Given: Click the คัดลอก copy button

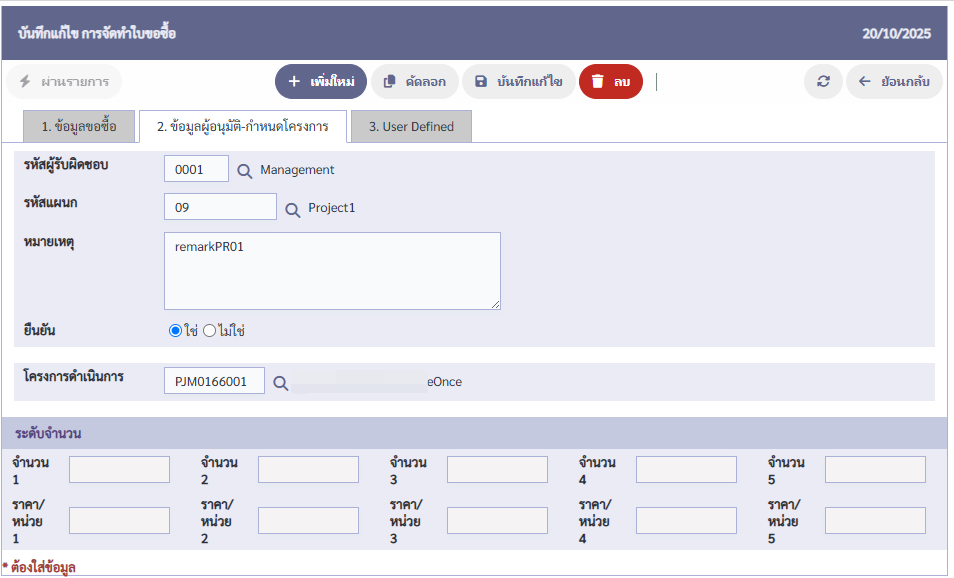Looking at the screenshot, I should point(415,81).
